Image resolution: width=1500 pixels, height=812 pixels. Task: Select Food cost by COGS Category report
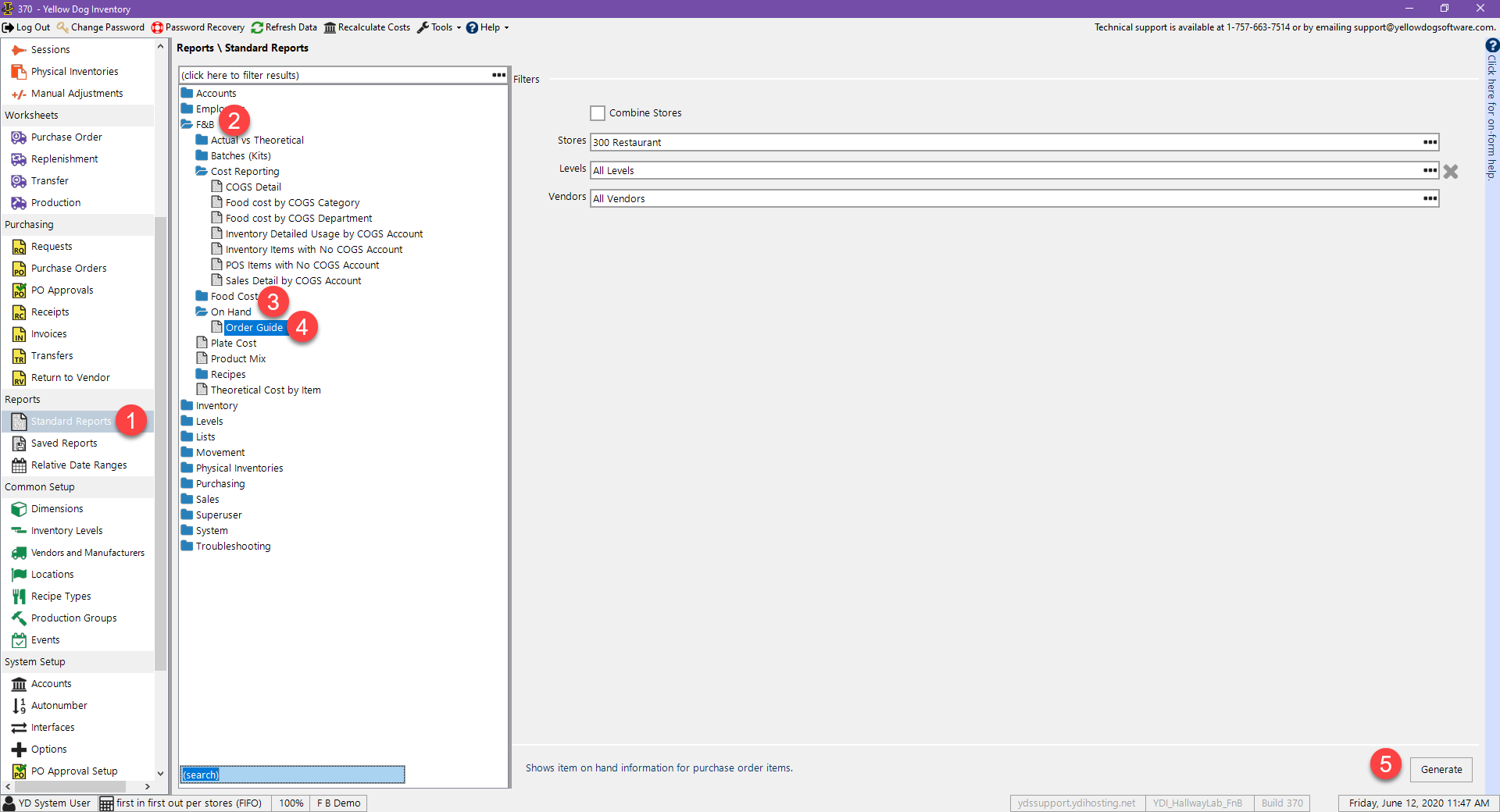pyautogui.click(x=292, y=202)
